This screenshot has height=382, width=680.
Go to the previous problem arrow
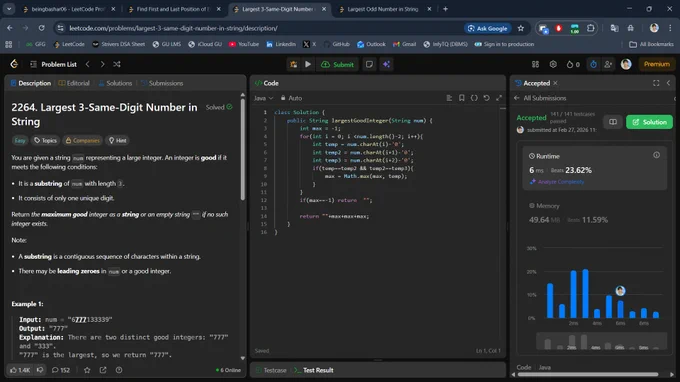[88, 64]
